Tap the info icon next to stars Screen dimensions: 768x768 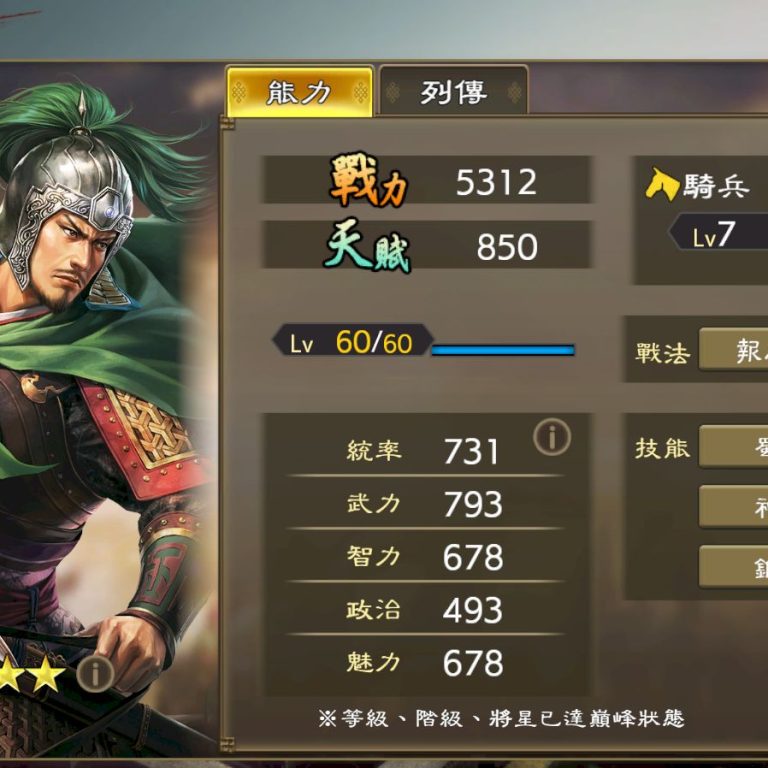(96, 673)
